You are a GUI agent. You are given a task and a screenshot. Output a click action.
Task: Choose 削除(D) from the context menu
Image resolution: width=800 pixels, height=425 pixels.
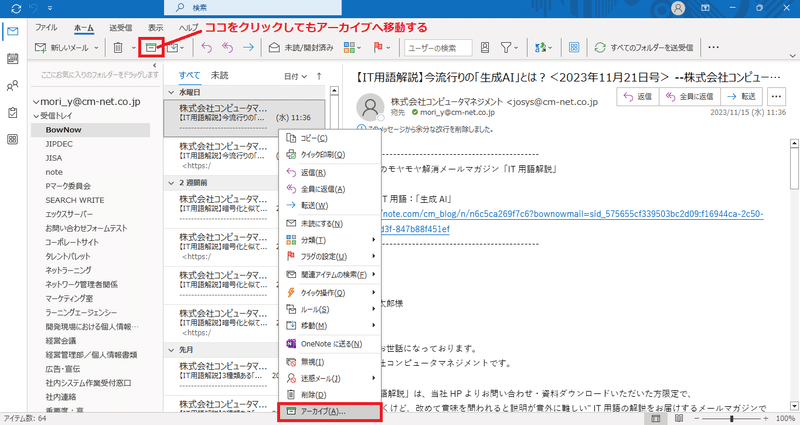point(330,395)
